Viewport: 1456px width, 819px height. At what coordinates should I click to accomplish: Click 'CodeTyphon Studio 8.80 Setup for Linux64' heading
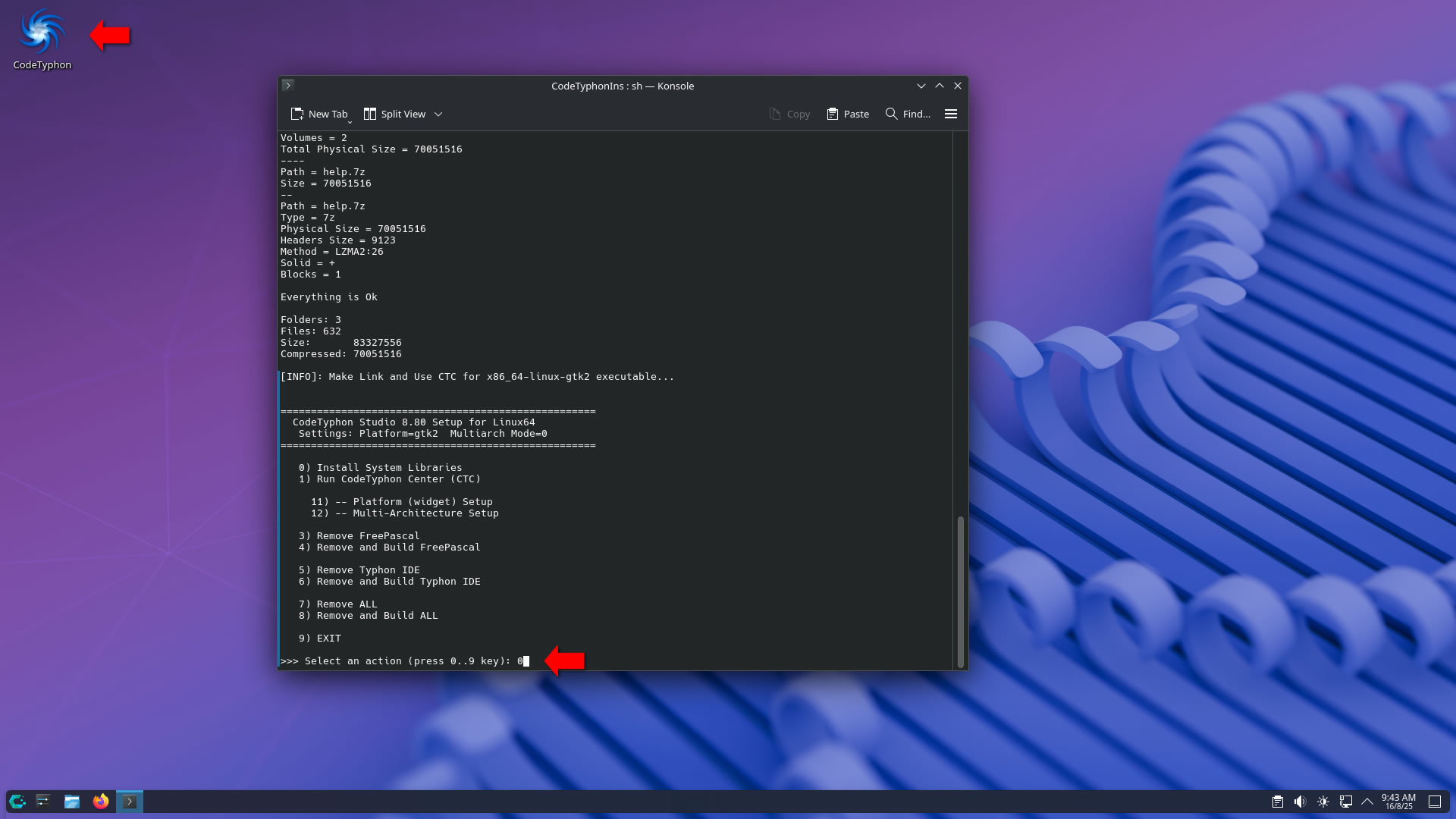click(x=413, y=422)
